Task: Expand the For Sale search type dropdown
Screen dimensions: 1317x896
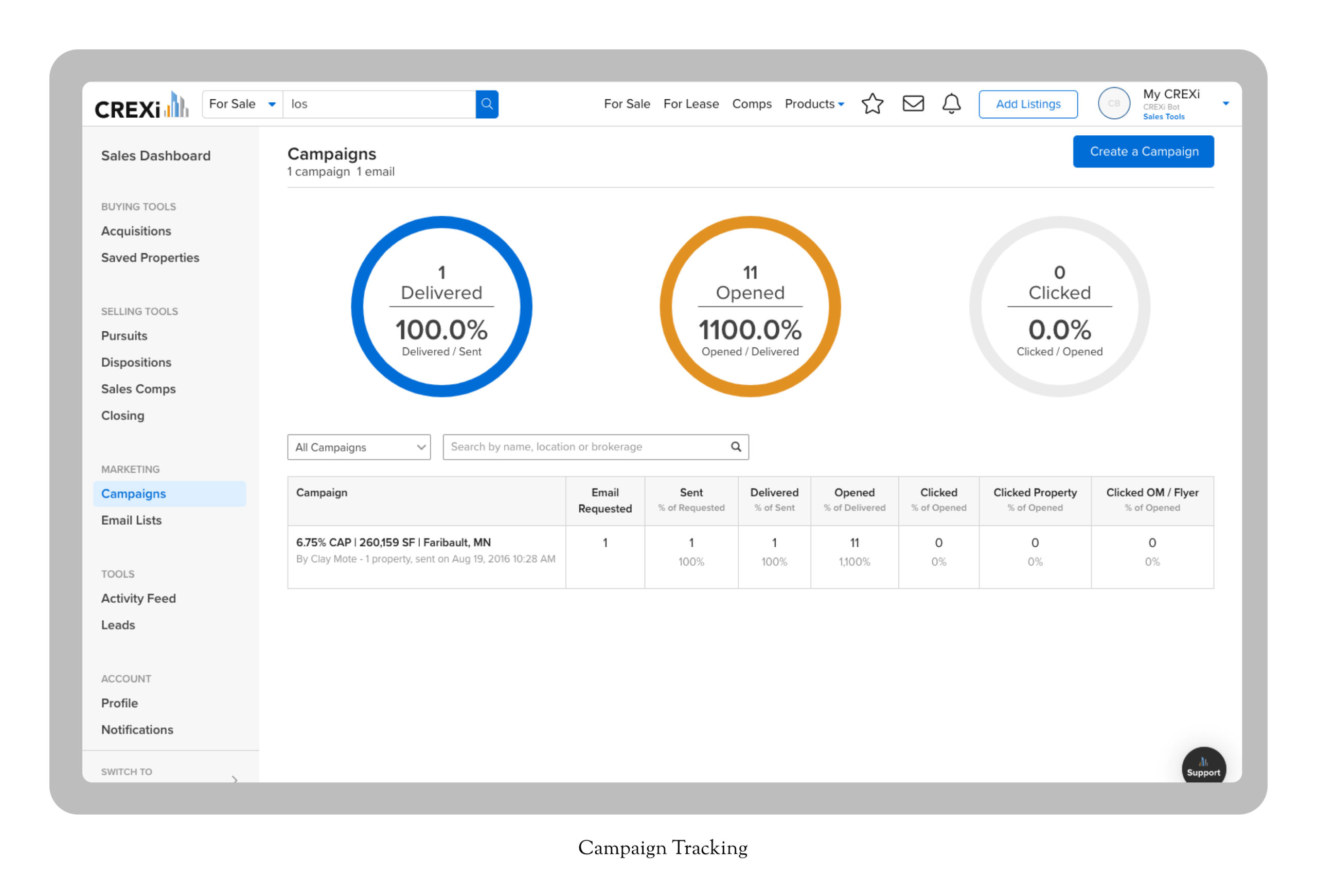Action: click(x=242, y=104)
